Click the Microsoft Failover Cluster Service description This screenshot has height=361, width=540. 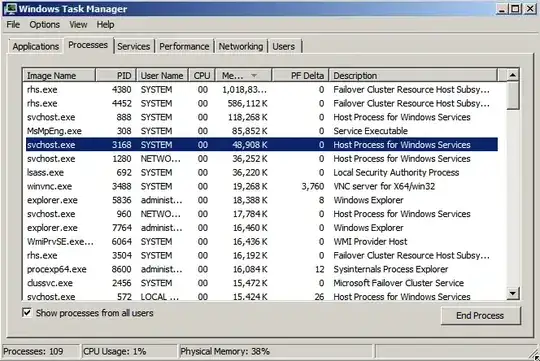pos(398,283)
